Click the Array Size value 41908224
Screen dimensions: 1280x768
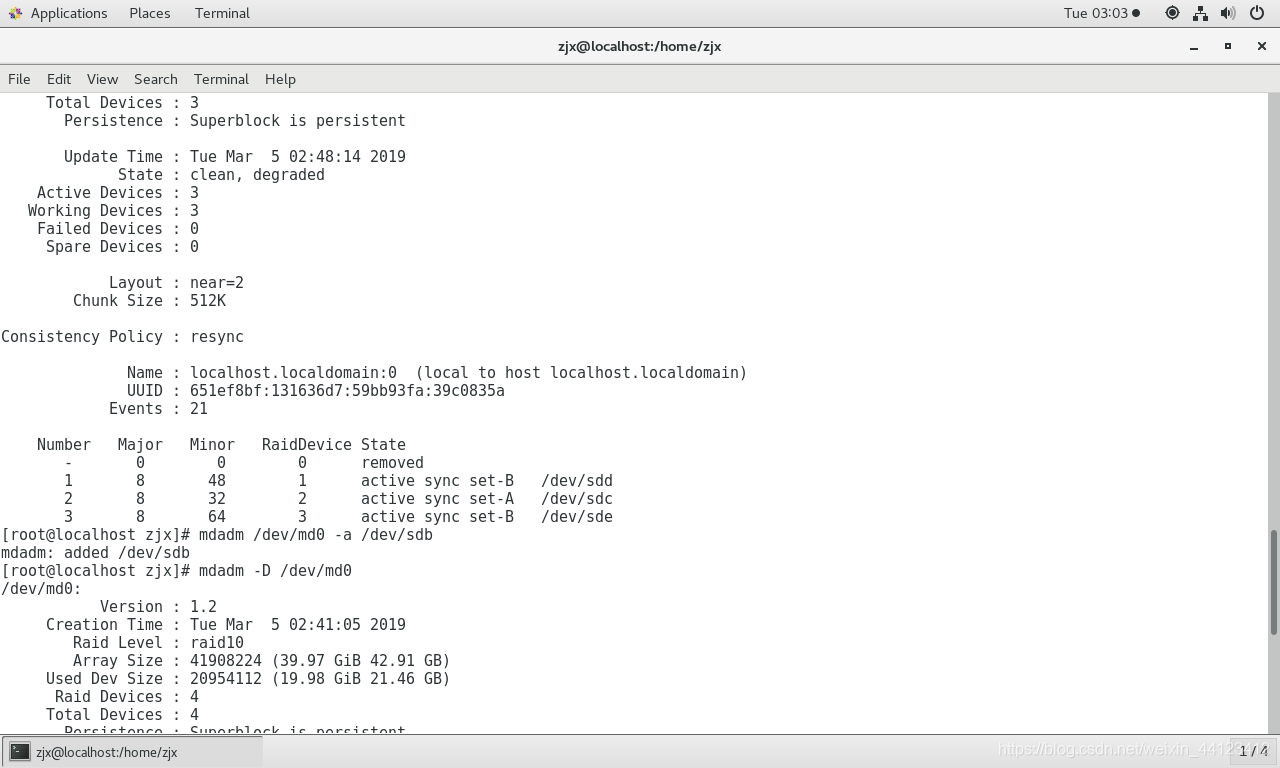coord(226,661)
